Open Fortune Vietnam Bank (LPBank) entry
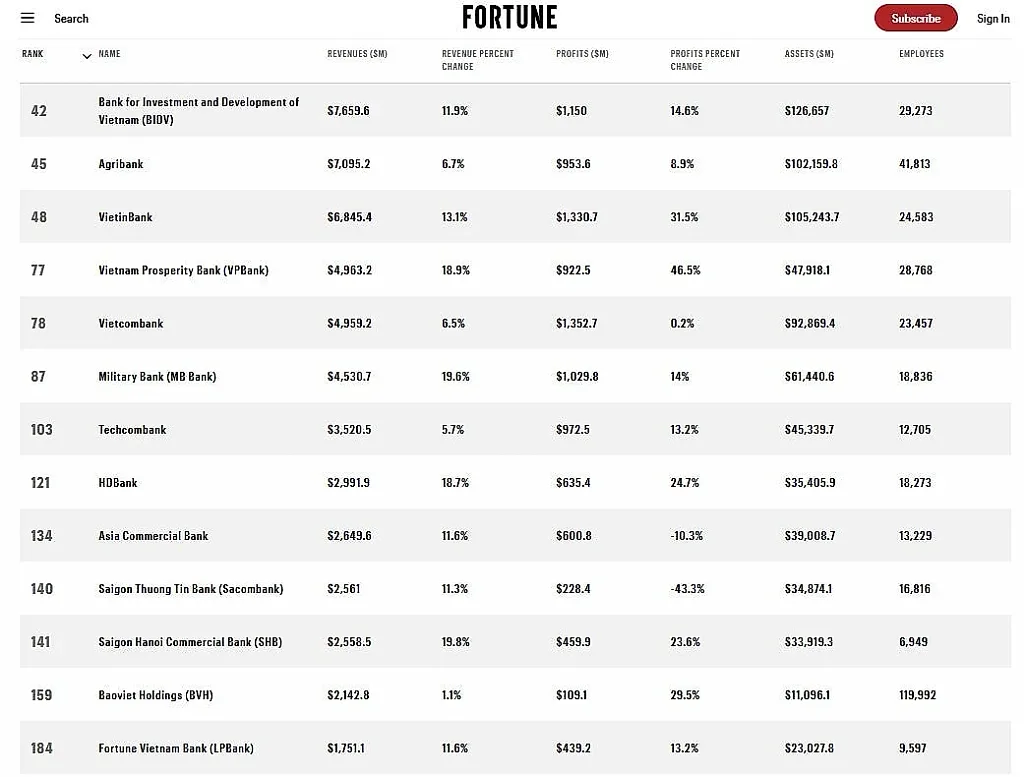The height and width of the screenshot is (777, 1024). click(x=176, y=748)
